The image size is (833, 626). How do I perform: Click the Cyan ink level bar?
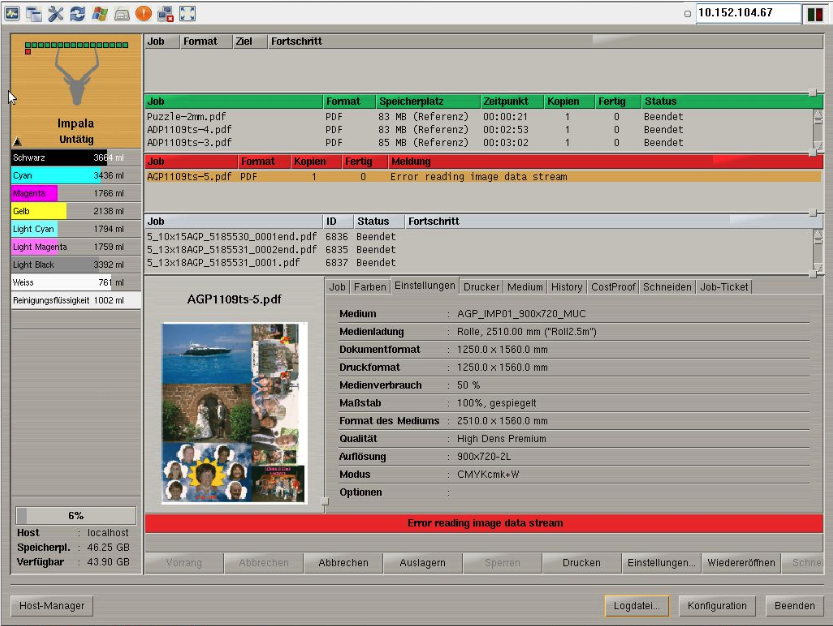point(60,176)
